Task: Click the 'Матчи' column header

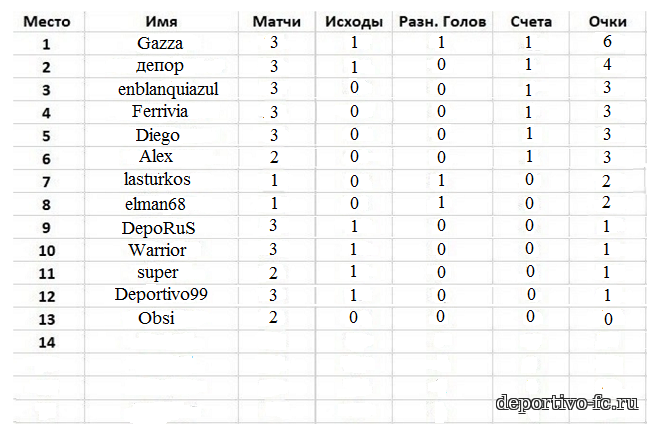Action: 276,22
